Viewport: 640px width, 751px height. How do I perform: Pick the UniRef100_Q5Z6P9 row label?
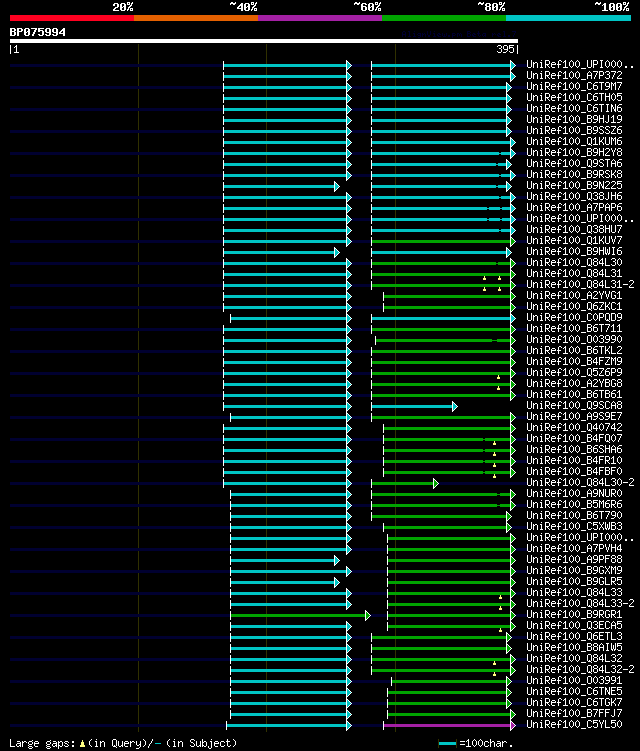[x=574, y=373]
